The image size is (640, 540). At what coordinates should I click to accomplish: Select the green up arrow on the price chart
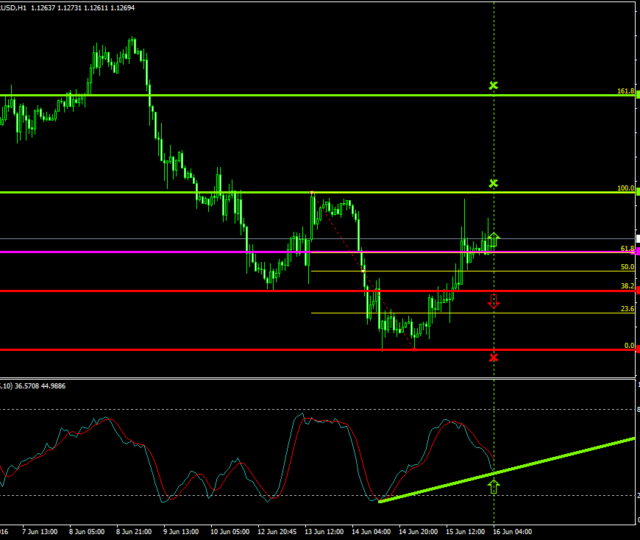pos(493,239)
